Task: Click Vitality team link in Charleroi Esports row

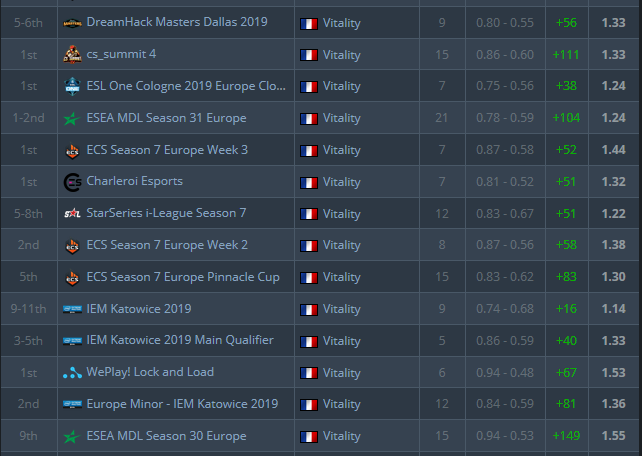Action: click(x=342, y=182)
